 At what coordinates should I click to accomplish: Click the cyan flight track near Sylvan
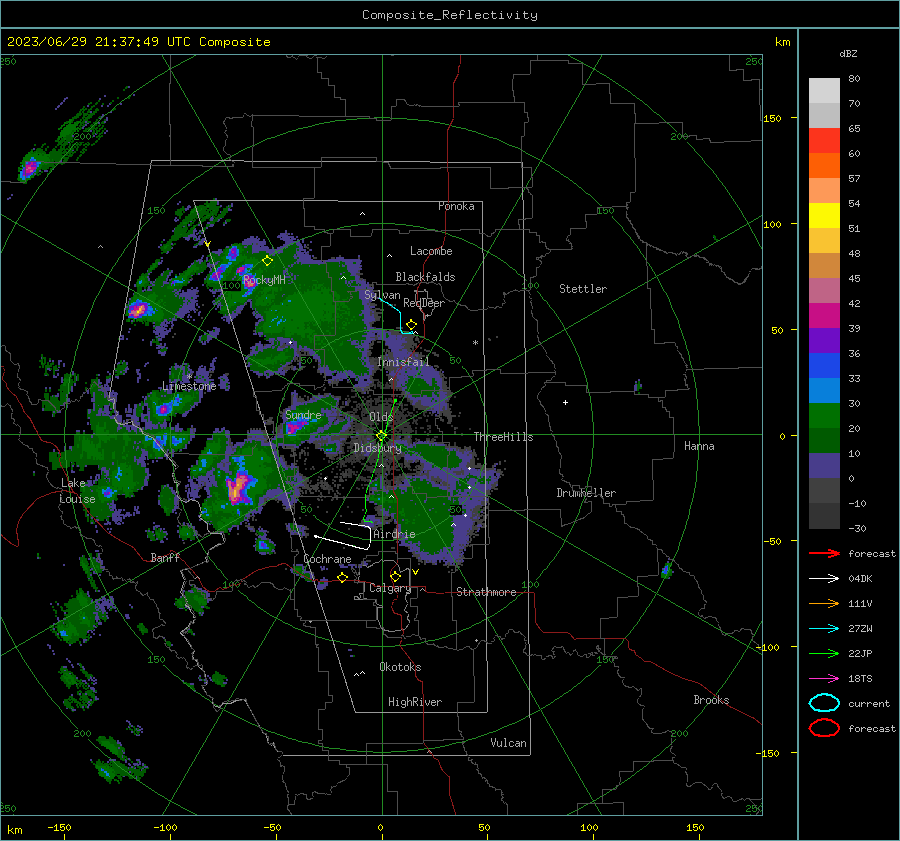click(396, 315)
